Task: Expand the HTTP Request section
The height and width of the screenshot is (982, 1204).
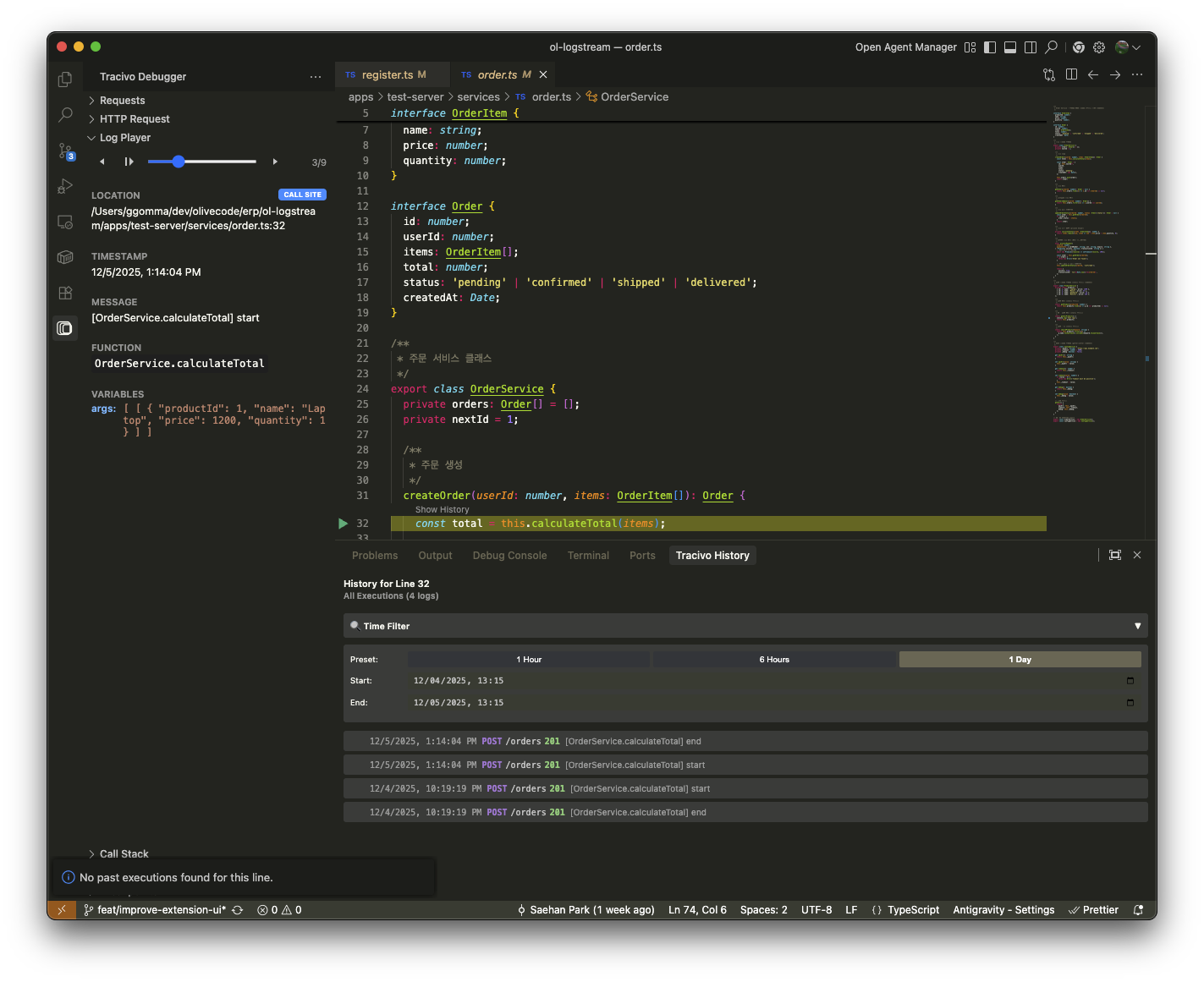Action: point(134,119)
